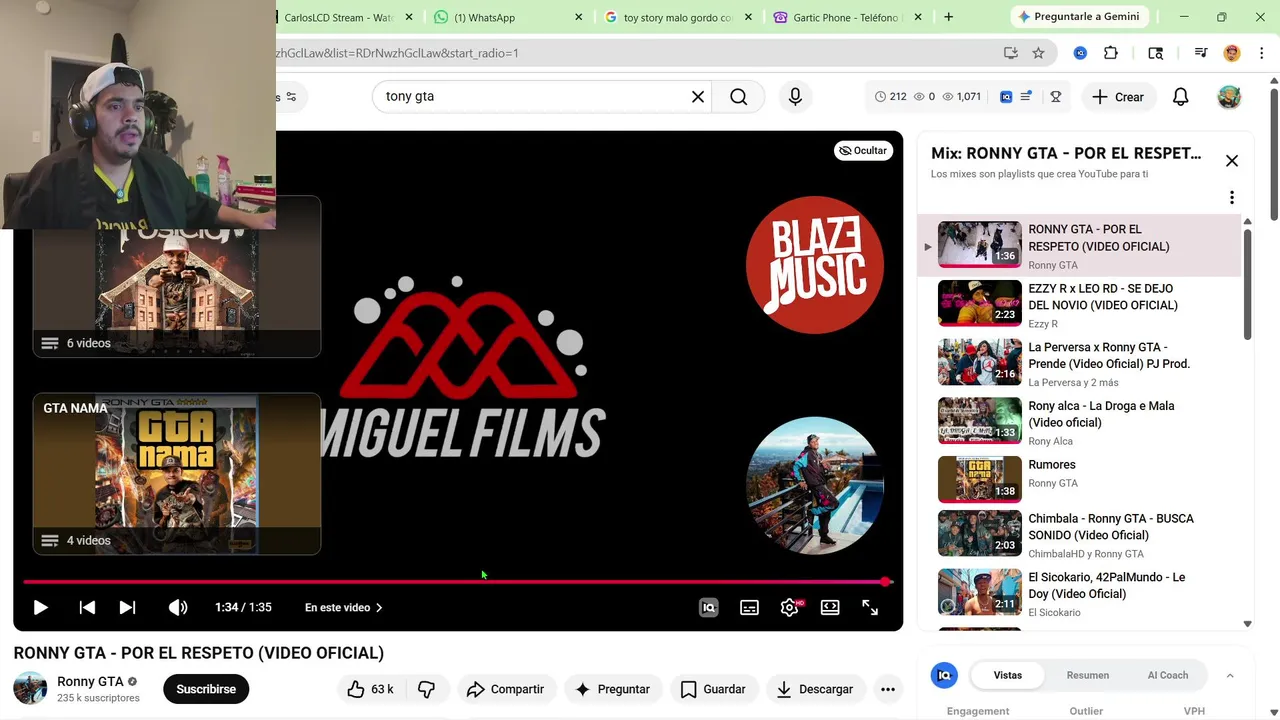This screenshot has width=1280, height=720.
Task: Open the Compartir share dialog
Action: click(x=505, y=689)
